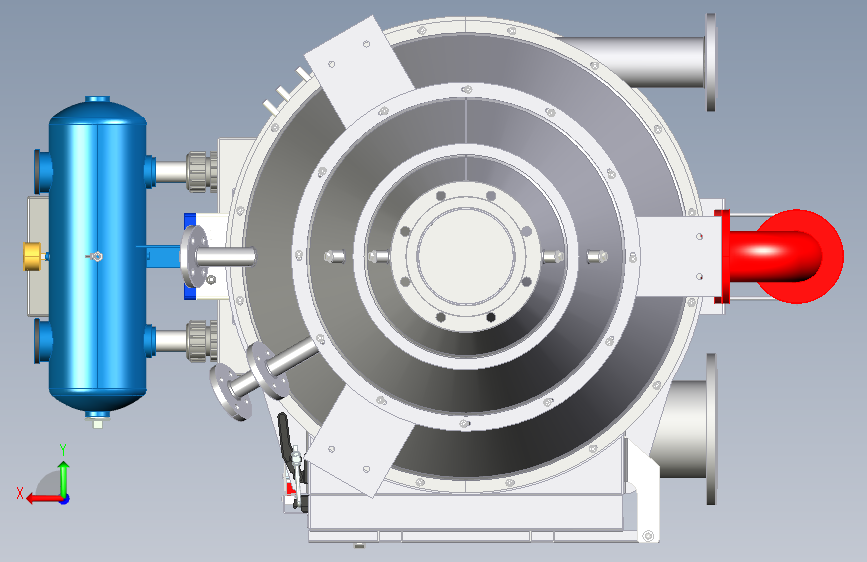The height and width of the screenshot is (562, 867).
Task: Select the lower gray union coupling by the tank
Action: point(201,340)
